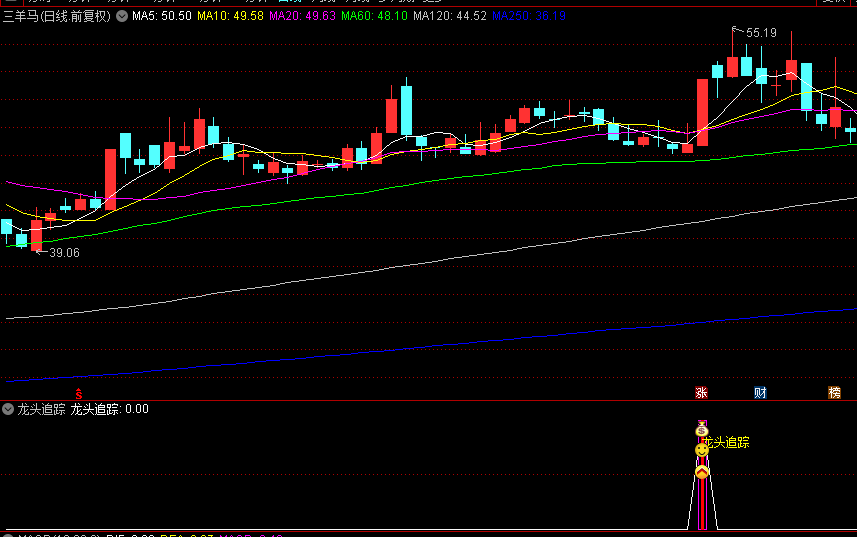
Task: Select the MA250: 36.19 label
Action: pos(529,16)
